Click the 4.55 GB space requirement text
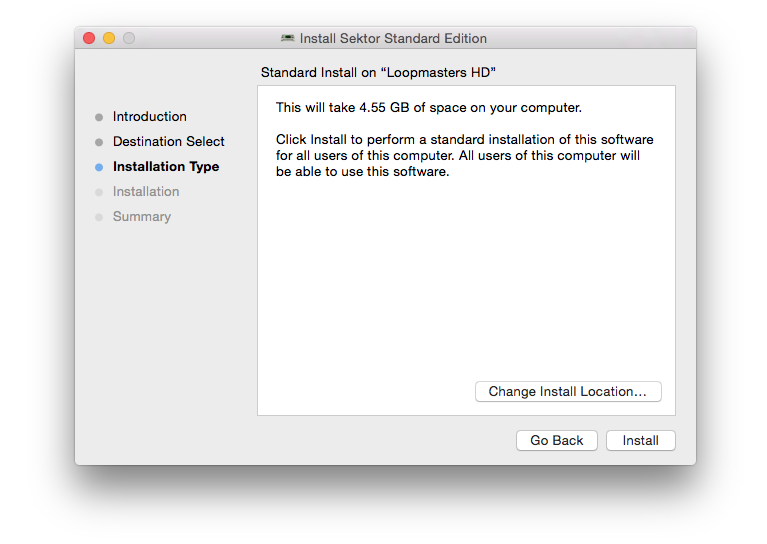The height and width of the screenshot is (544, 767). [x=428, y=107]
